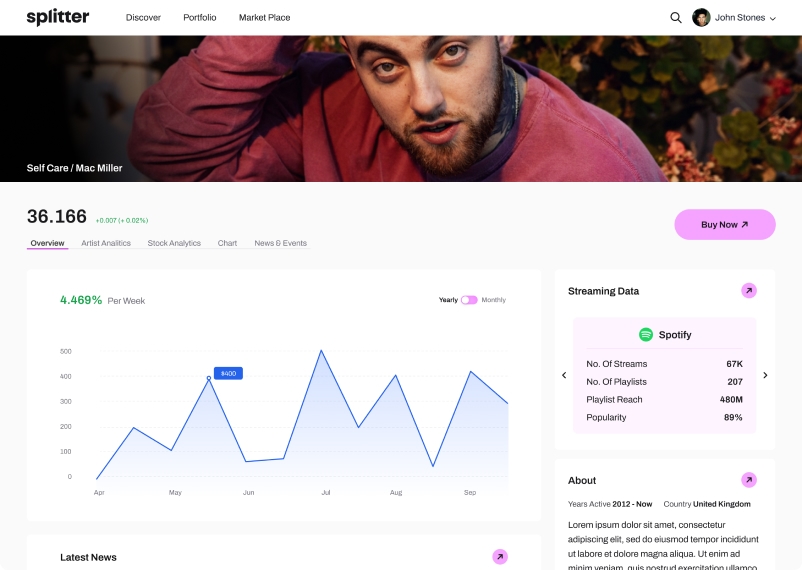Switch to Stock Analytics tab
Viewport: 802px width, 570px height.
click(174, 243)
